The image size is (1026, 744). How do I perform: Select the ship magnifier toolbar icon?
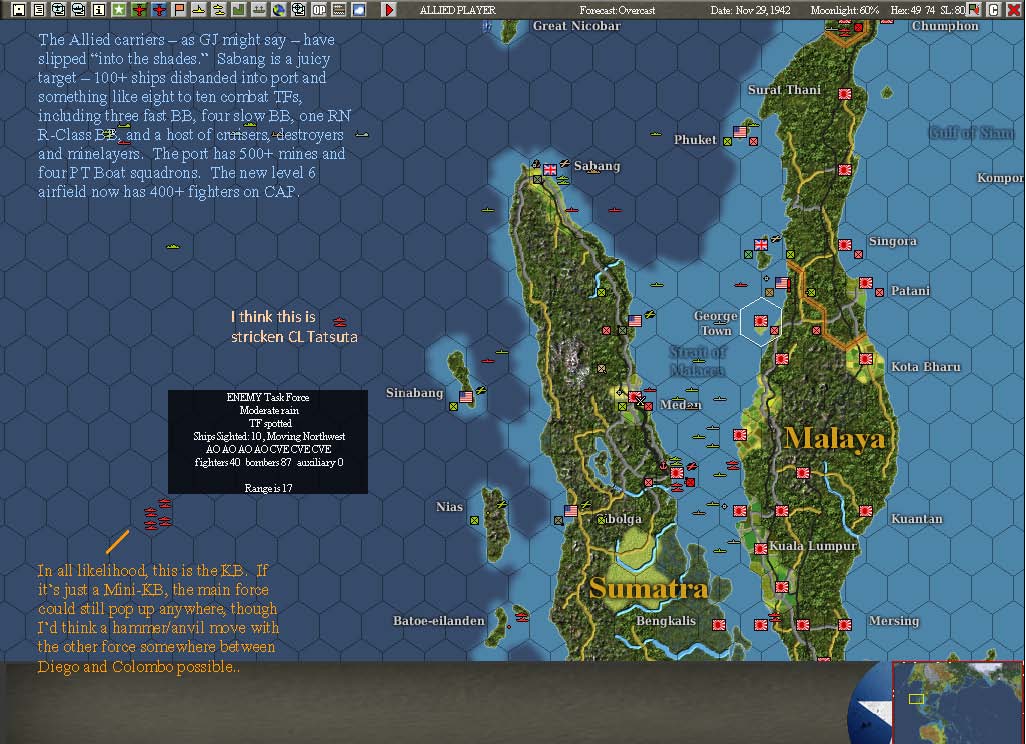point(78,9)
